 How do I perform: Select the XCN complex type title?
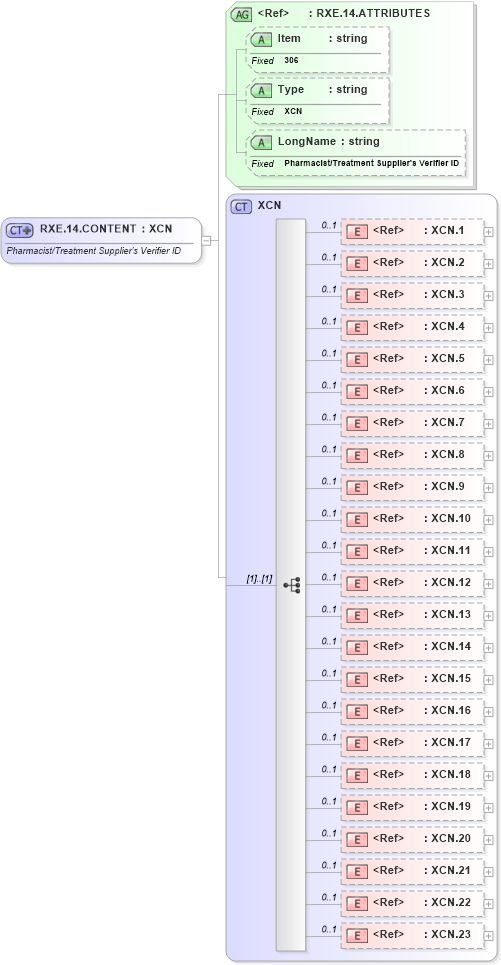pos(270,206)
